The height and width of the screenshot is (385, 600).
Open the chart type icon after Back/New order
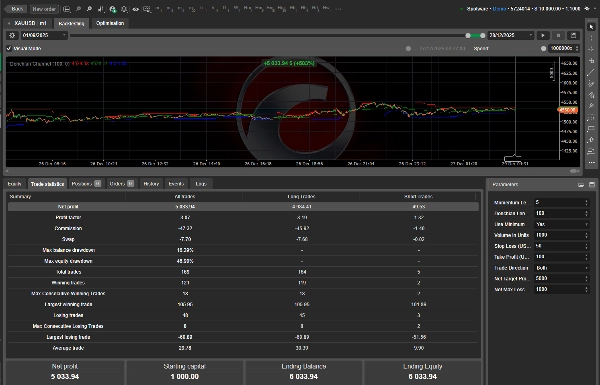click(66, 9)
